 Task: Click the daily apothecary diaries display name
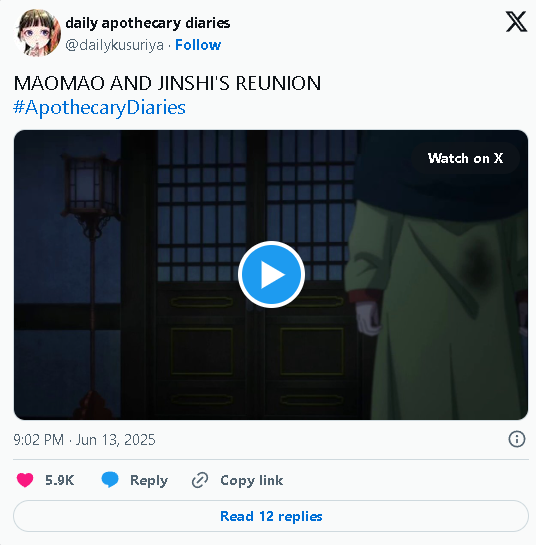click(x=148, y=23)
